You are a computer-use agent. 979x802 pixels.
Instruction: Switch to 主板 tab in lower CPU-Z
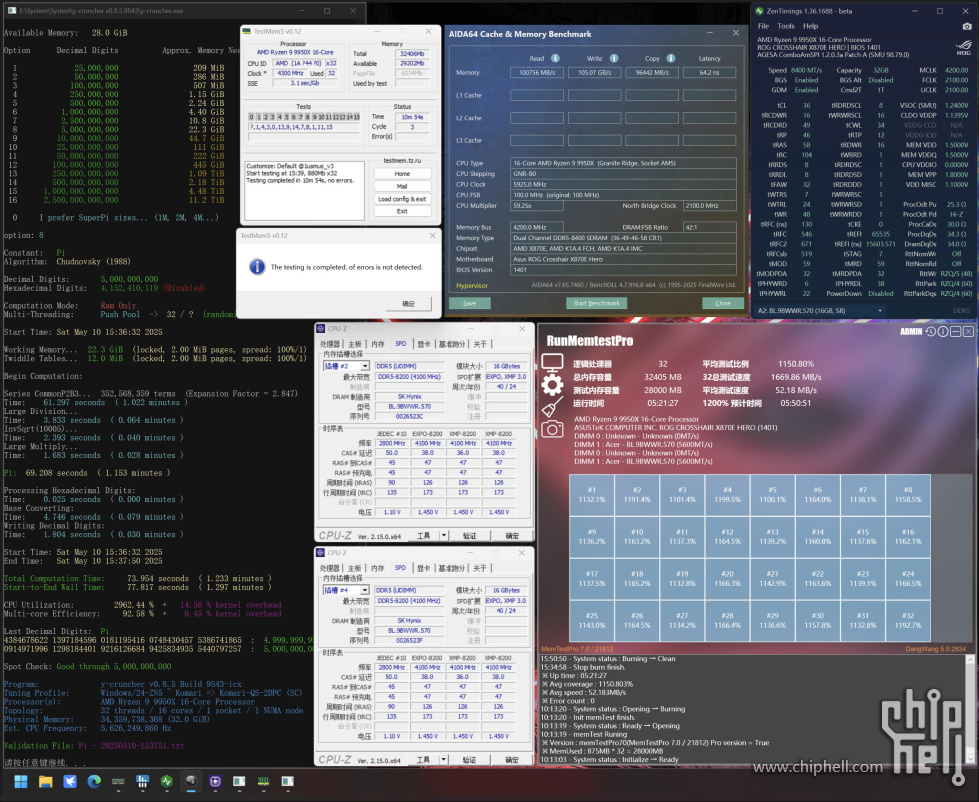[x=355, y=568]
